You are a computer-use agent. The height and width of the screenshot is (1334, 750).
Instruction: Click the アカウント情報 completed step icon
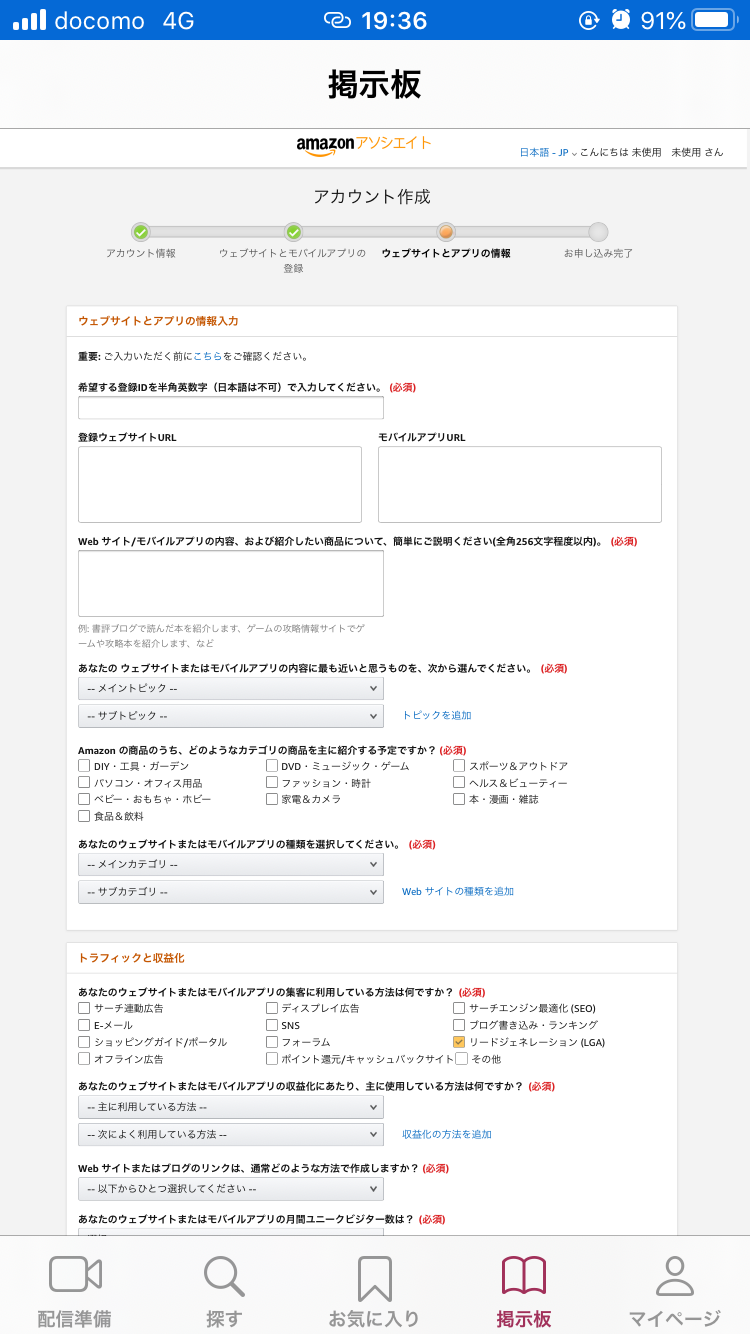141,232
